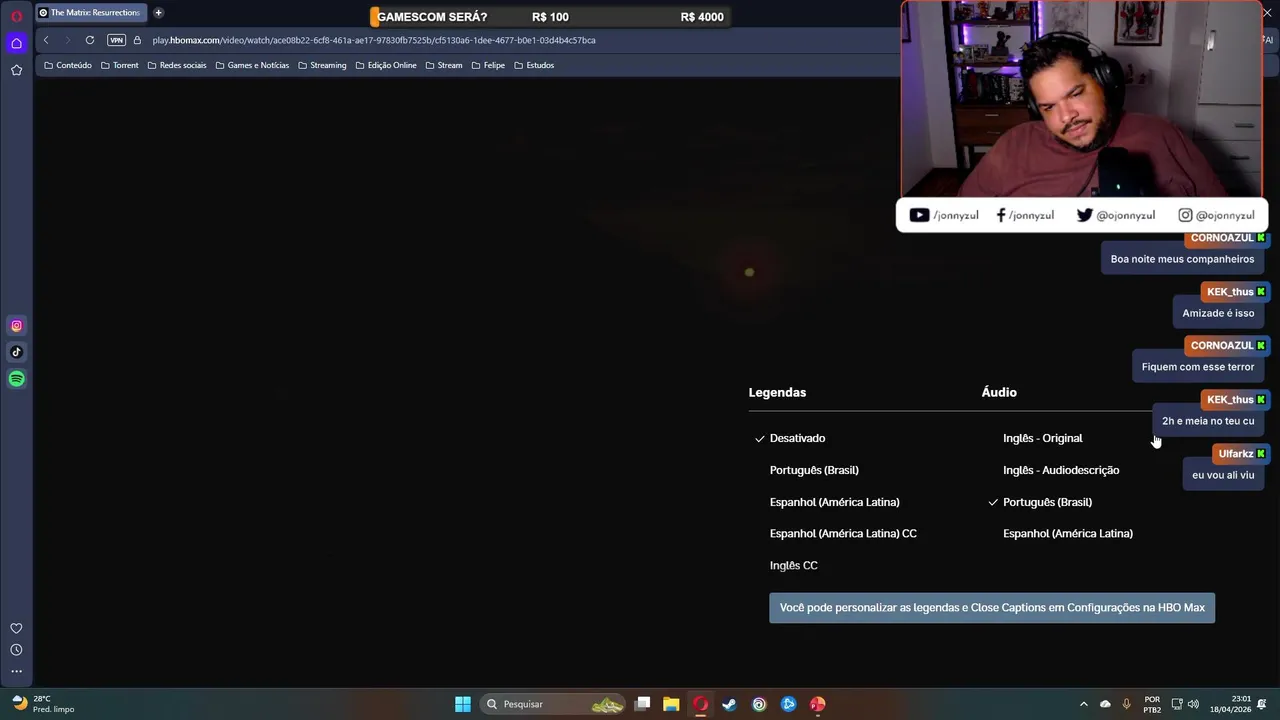
Task: Open the Torrent bookmarks folder
Action: click(x=119, y=65)
